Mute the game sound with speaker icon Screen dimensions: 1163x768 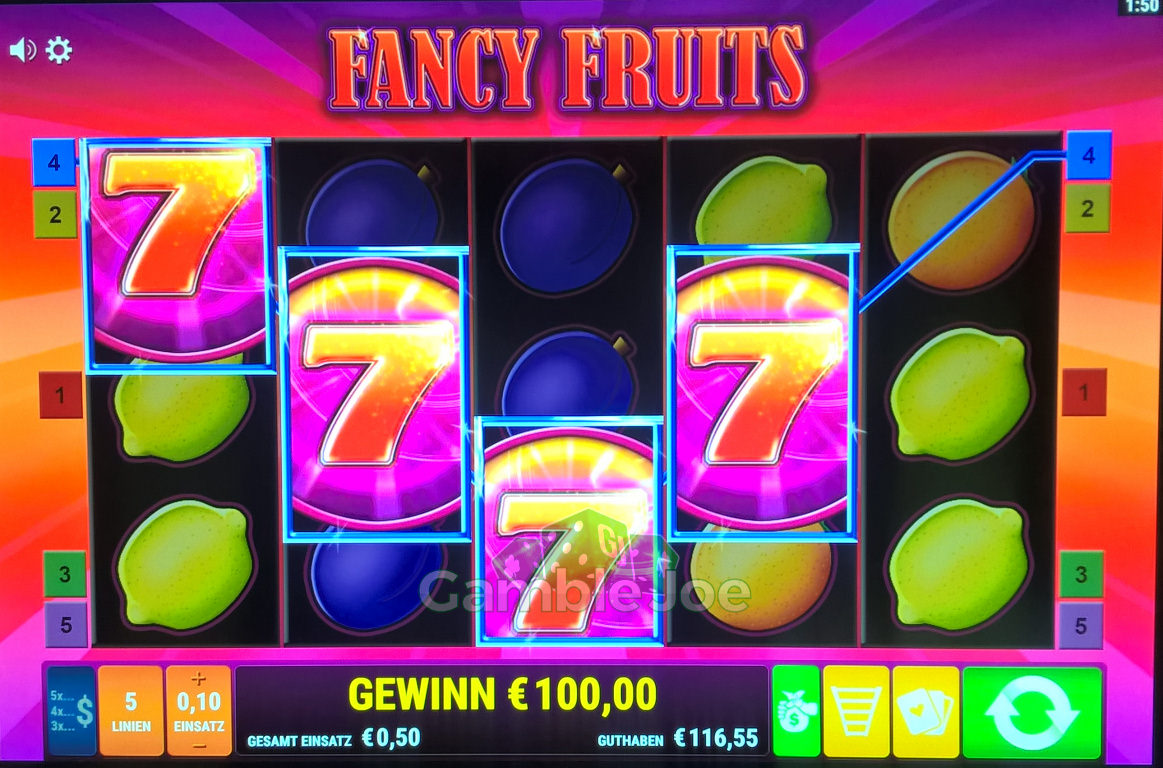(22, 50)
